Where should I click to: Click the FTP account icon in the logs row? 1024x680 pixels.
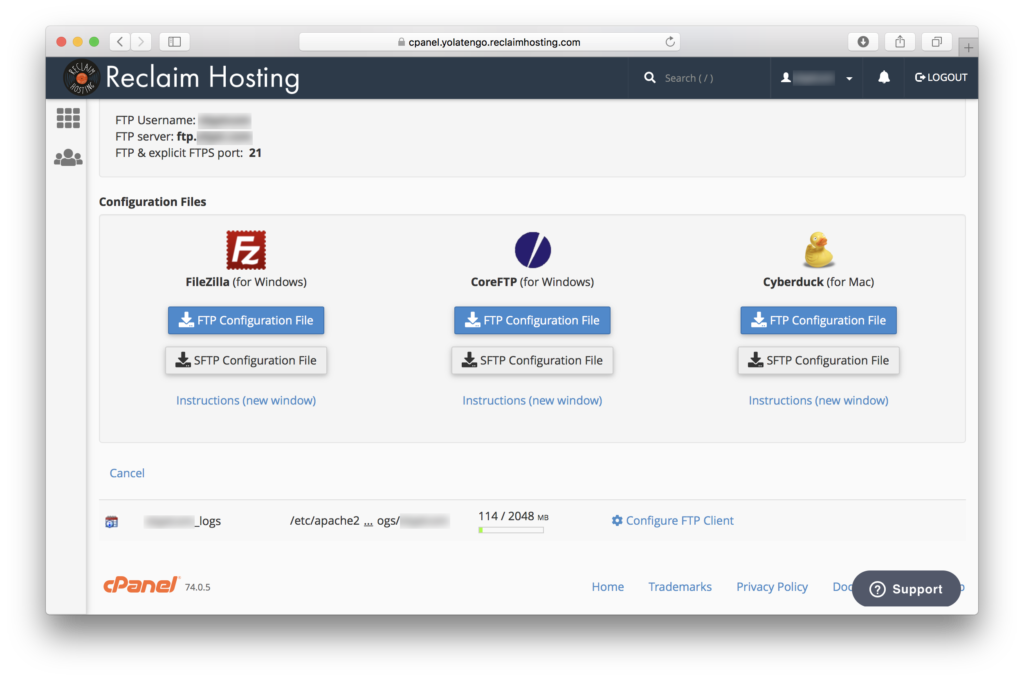point(111,520)
